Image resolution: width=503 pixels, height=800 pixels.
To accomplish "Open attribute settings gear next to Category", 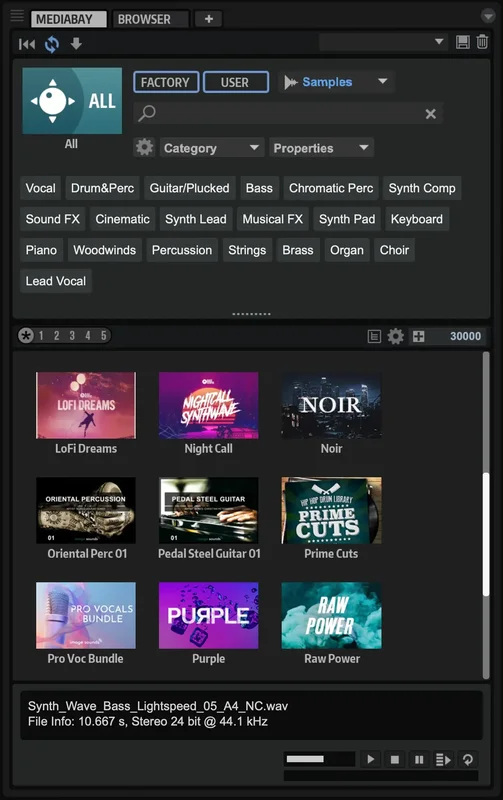I will 144,147.
